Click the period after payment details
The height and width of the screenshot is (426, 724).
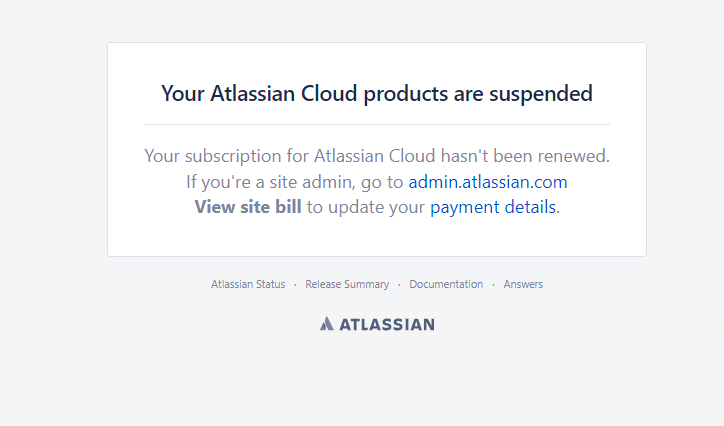[x=558, y=213]
